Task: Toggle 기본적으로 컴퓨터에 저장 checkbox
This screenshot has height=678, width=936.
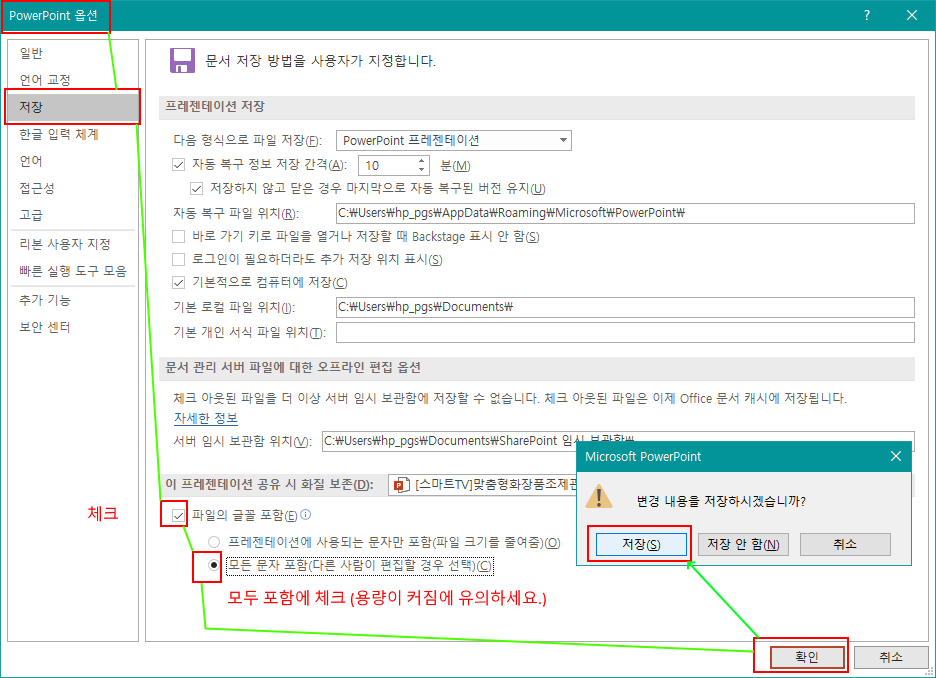Action: [x=178, y=282]
